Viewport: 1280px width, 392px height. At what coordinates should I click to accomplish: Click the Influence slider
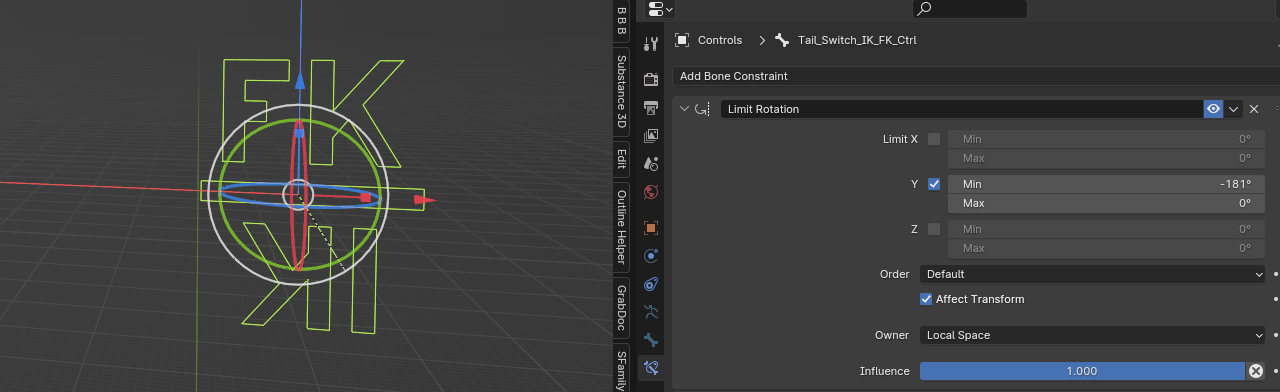pos(1082,371)
